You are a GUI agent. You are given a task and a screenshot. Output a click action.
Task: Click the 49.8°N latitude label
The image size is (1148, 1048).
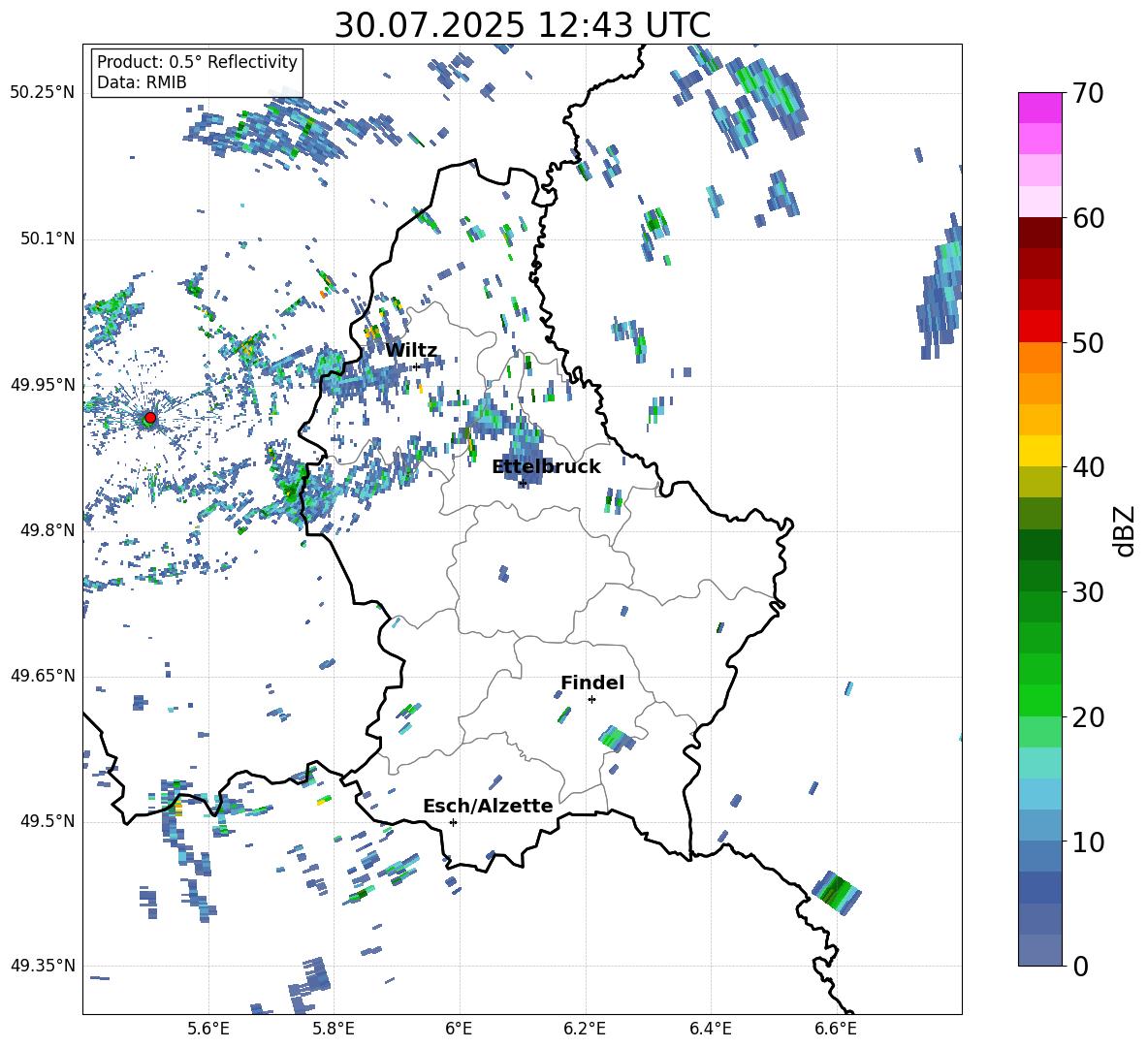click(47, 529)
